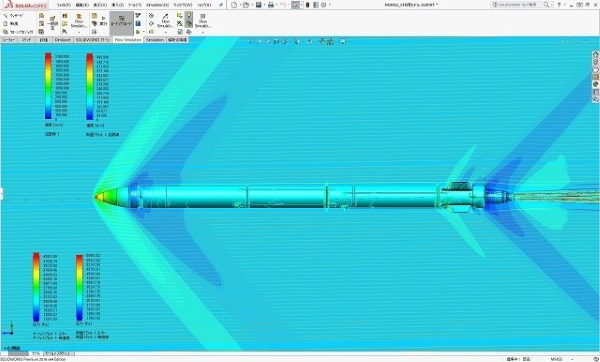Click the General Settings ribbon icon
The width and height of the screenshot is (600, 362).
coord(53,21)
